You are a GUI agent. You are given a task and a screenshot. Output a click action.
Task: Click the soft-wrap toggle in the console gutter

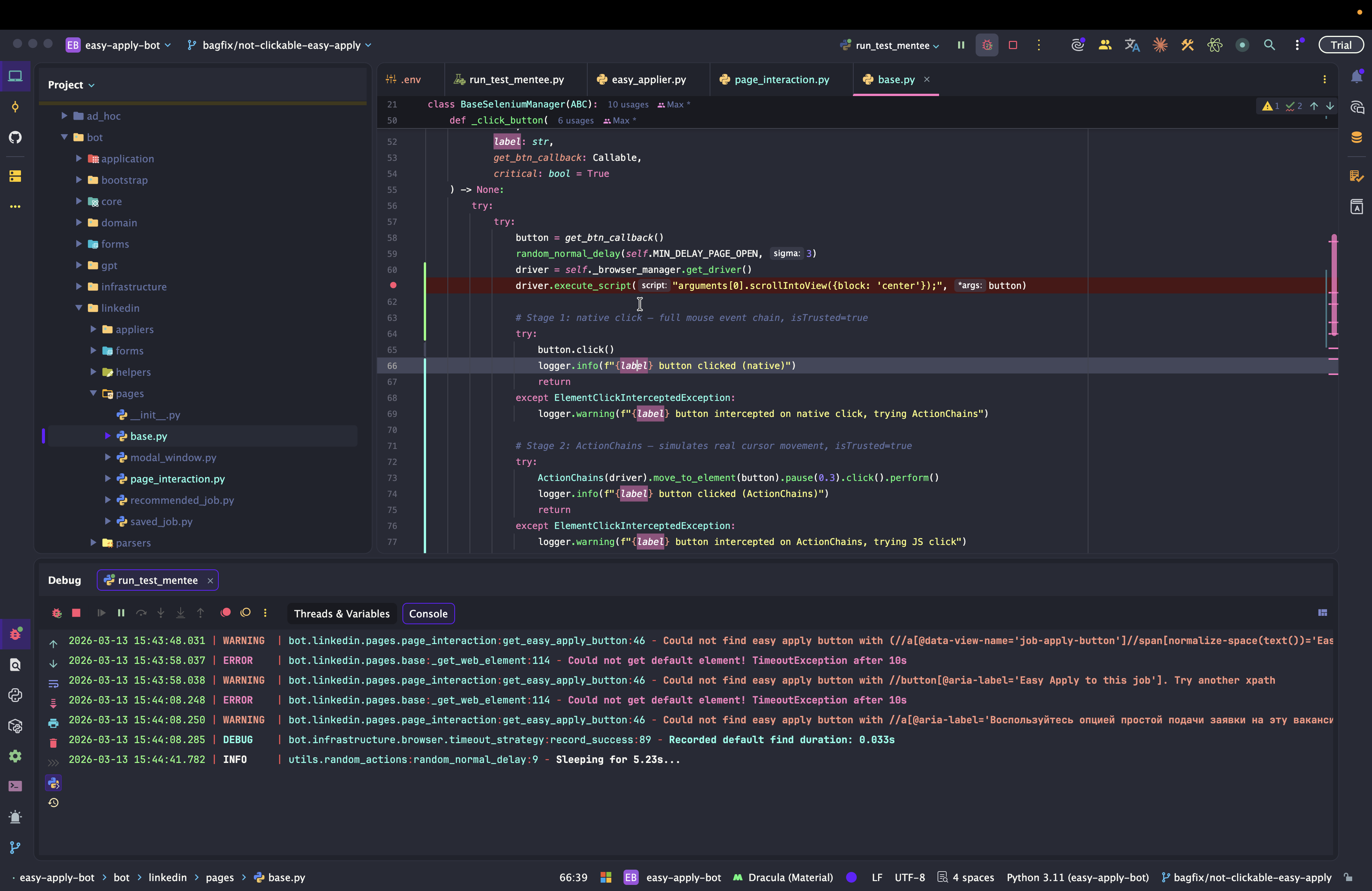pos(53,684)
